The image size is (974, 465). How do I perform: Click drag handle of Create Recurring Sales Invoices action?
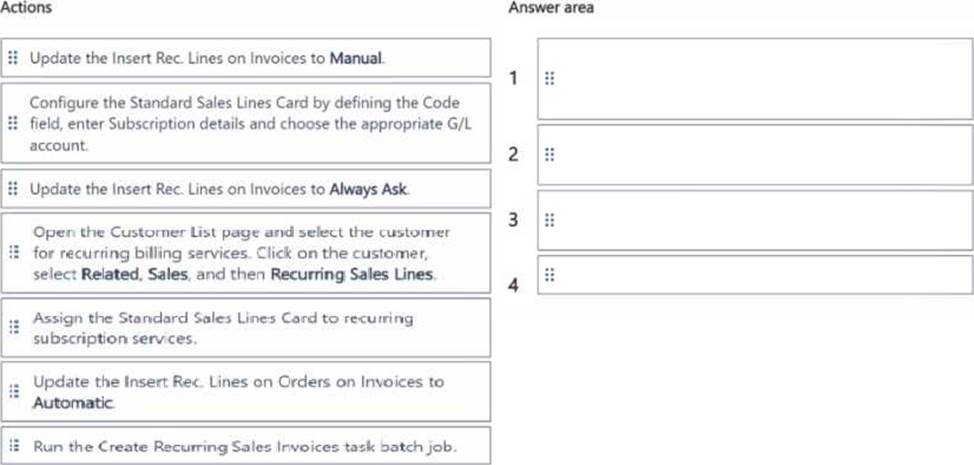tap(13, 446)
